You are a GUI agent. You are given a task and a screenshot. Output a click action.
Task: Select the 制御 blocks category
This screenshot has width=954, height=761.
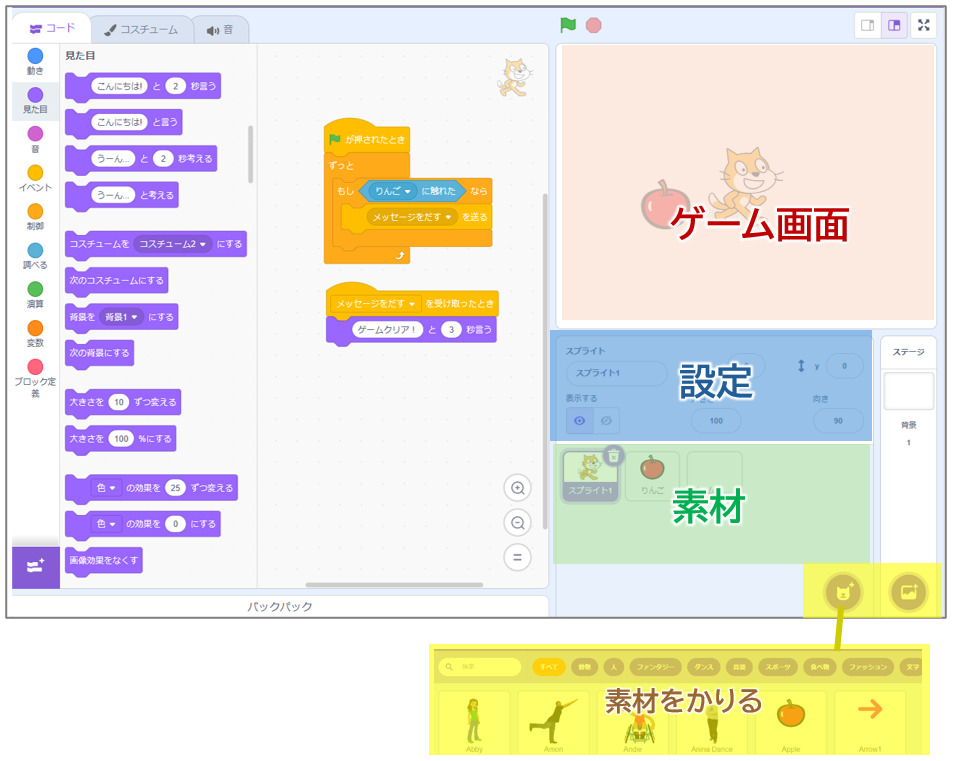click(x=35, y=217)
